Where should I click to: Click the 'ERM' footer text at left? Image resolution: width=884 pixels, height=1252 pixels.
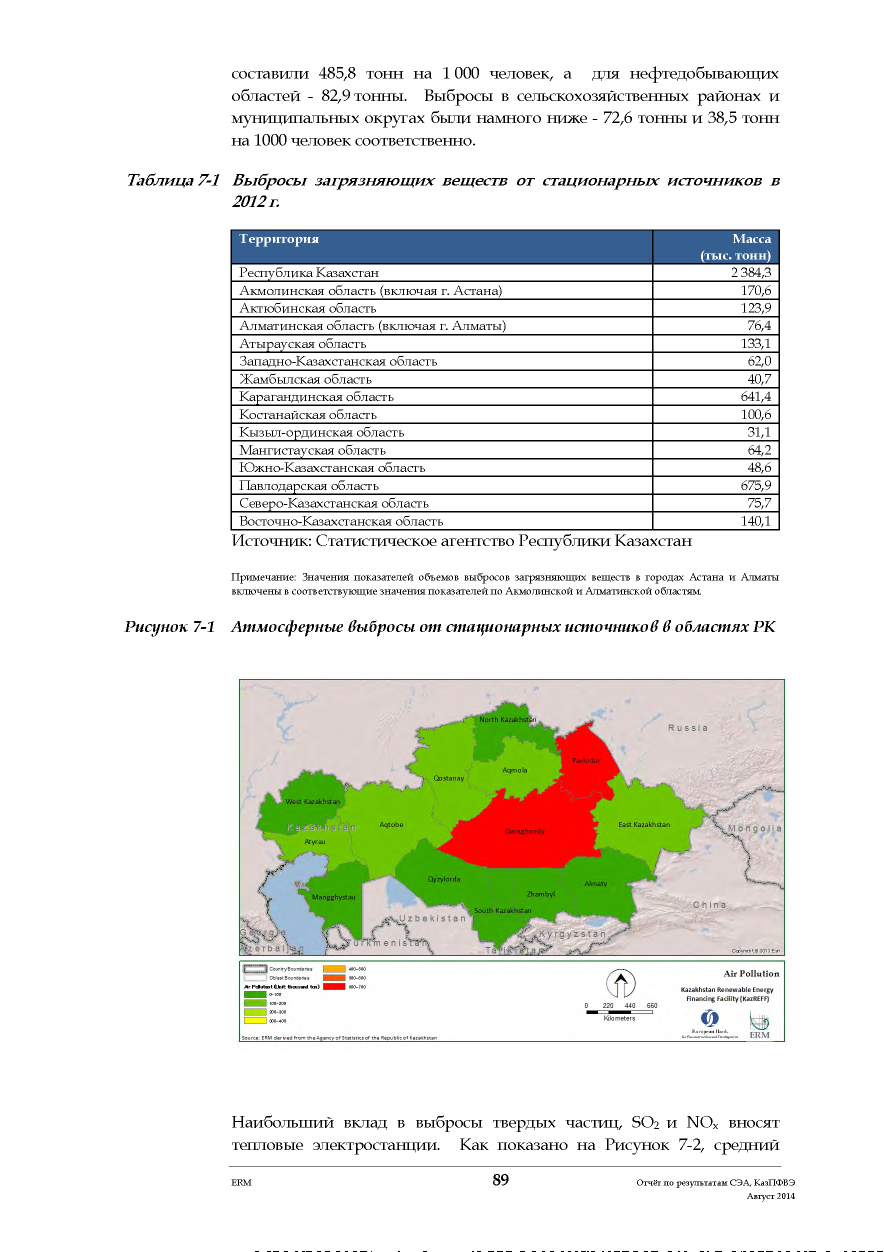240,1183
